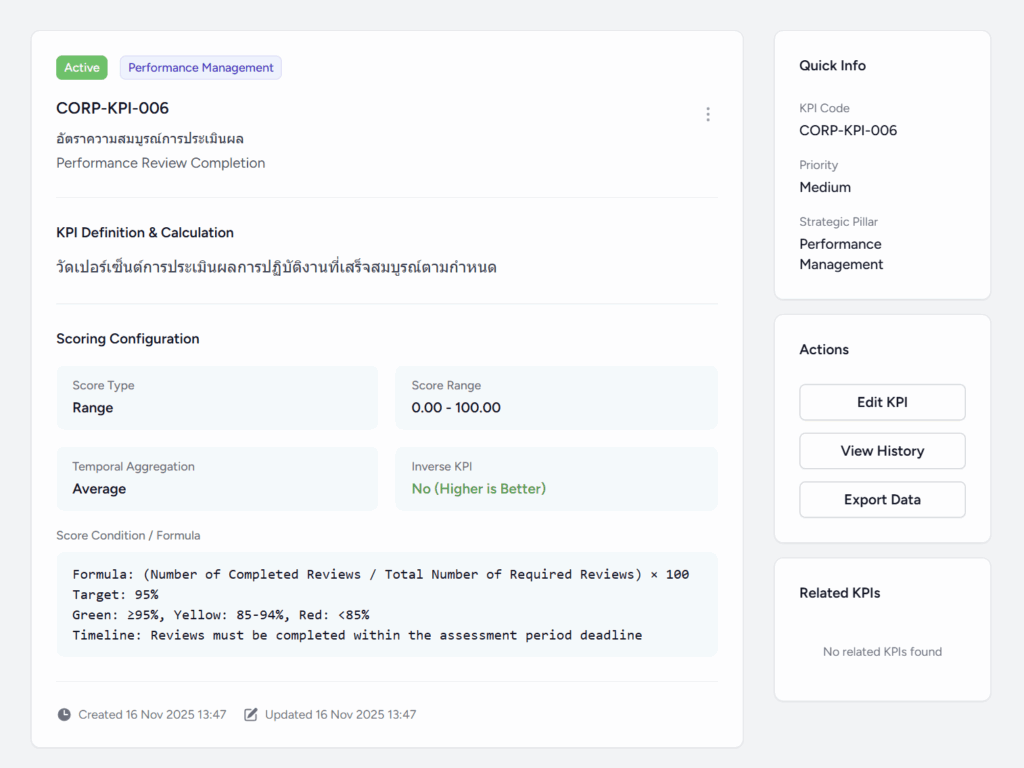The image size is (1024, 768).
Task: Click the KPI Code value in Quick Info
Action: 848,130
